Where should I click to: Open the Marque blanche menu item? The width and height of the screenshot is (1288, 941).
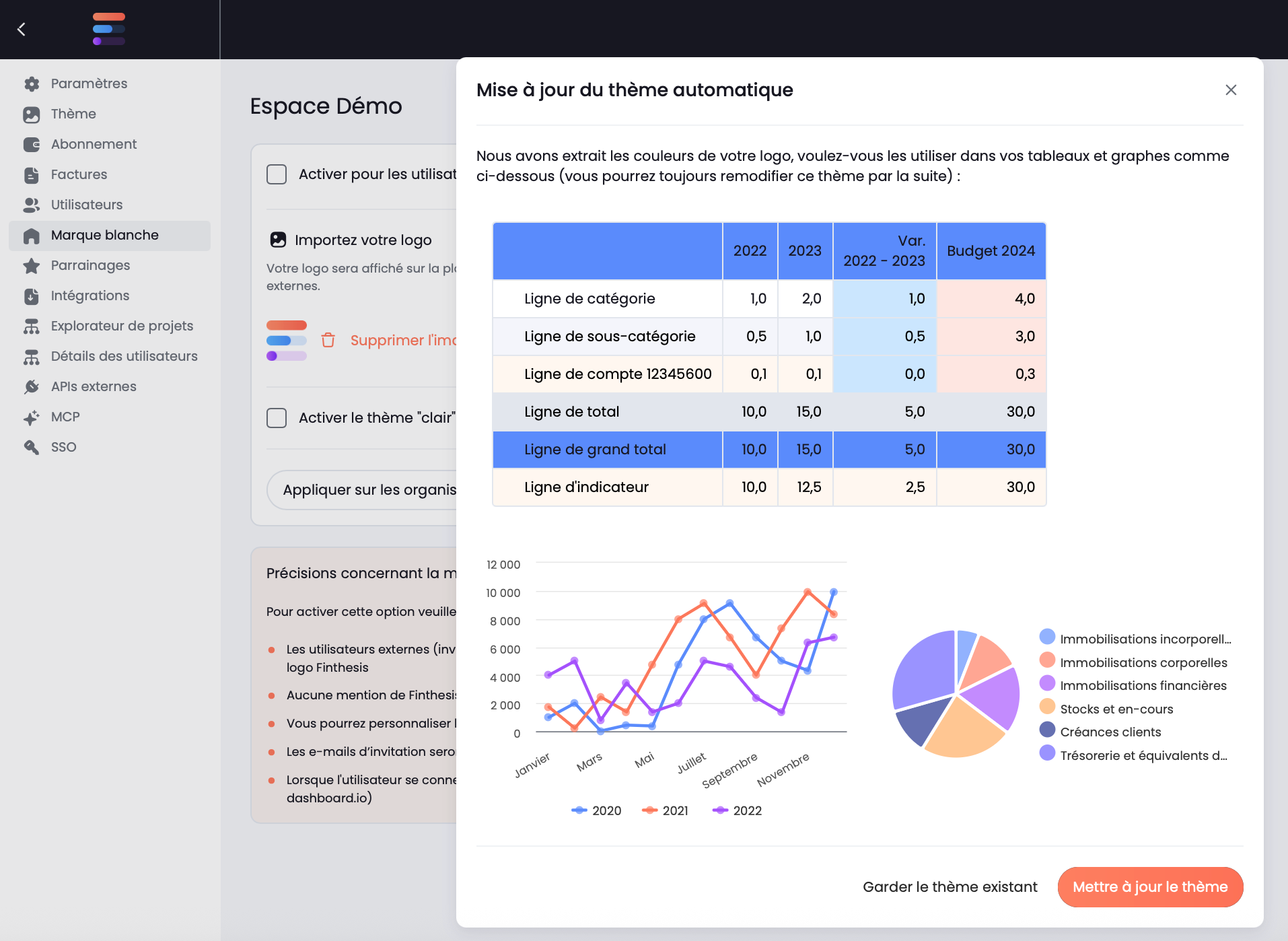coord(110,236)
